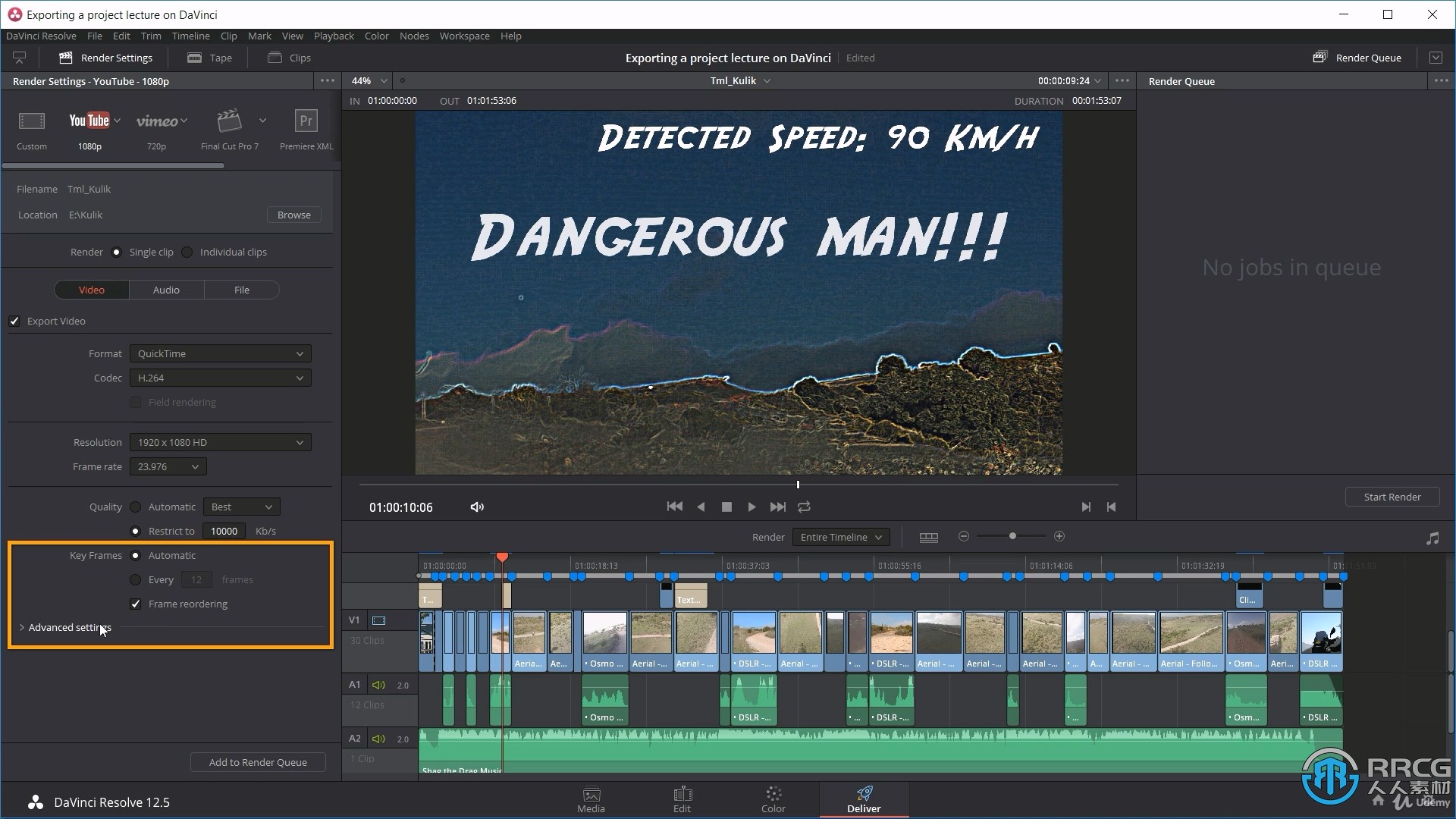Select the Color menu item
Image resolution: width=1456 pixels, height=819 pixels.
point(378,37)
